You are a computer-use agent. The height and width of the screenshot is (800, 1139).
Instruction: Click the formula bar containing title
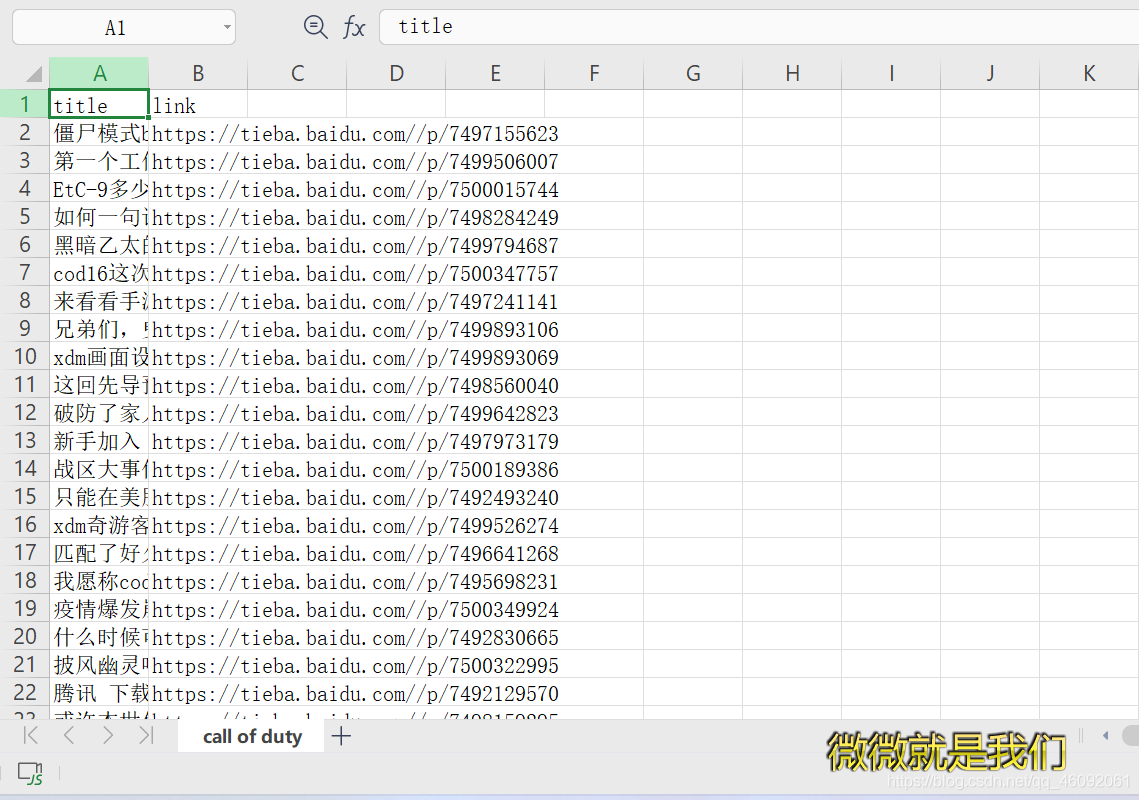[x=758, y=27]
